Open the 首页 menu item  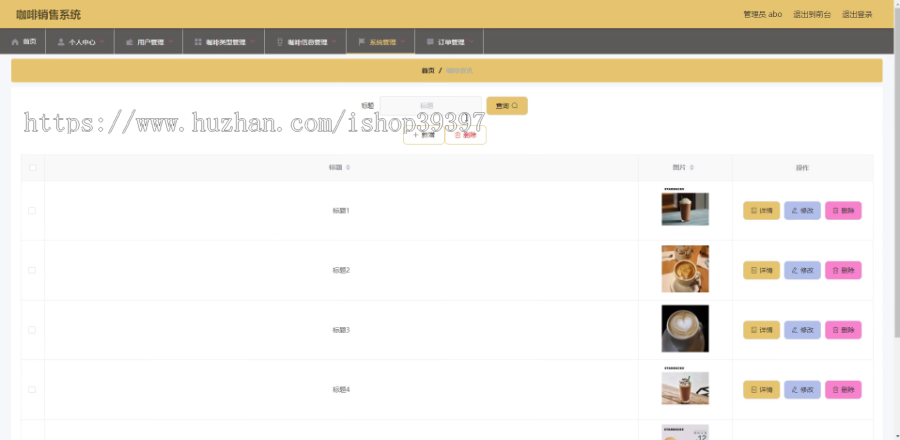click(x=23, y=41)
